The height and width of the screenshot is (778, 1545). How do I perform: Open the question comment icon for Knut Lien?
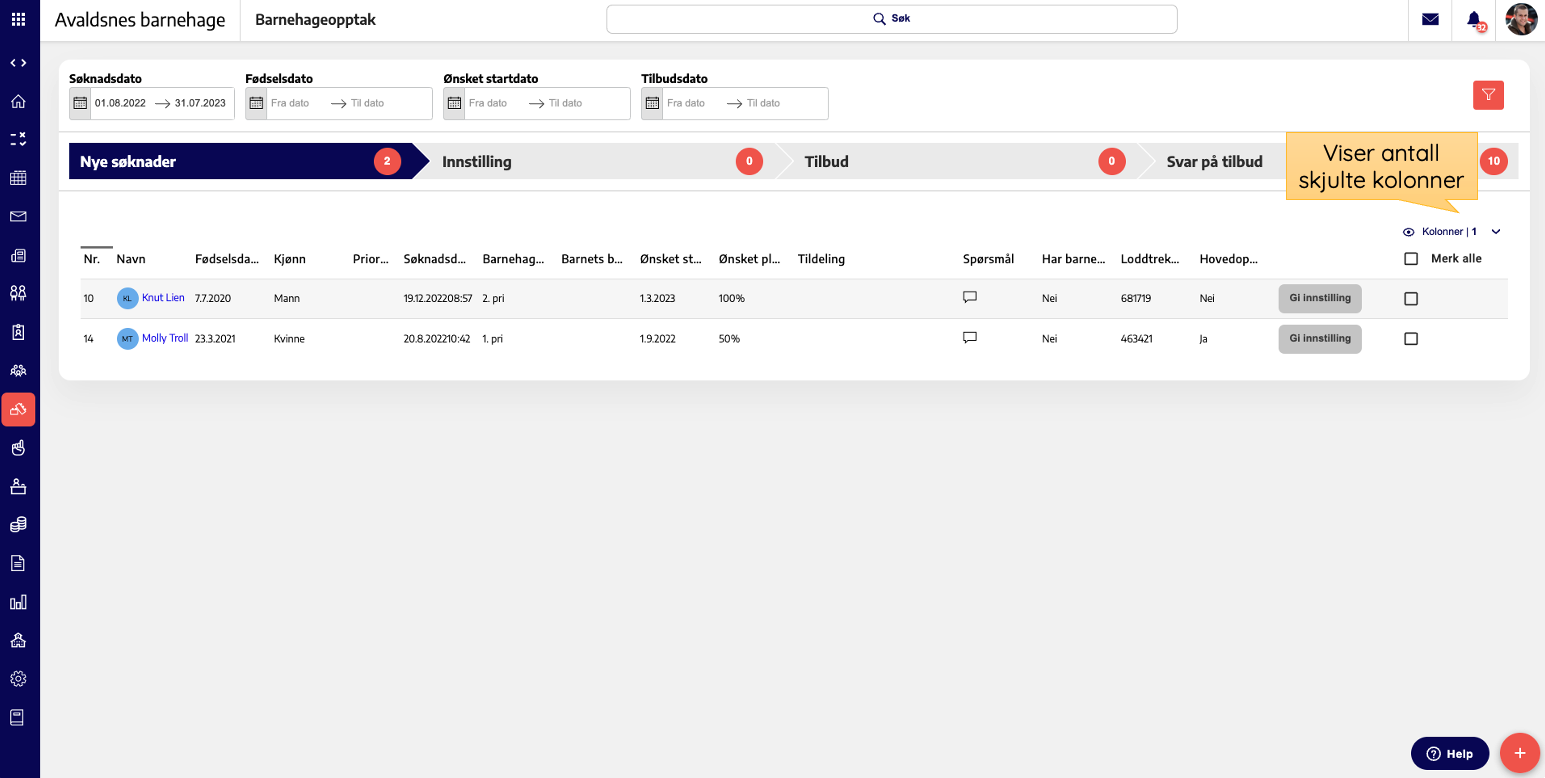click(969, 298)
